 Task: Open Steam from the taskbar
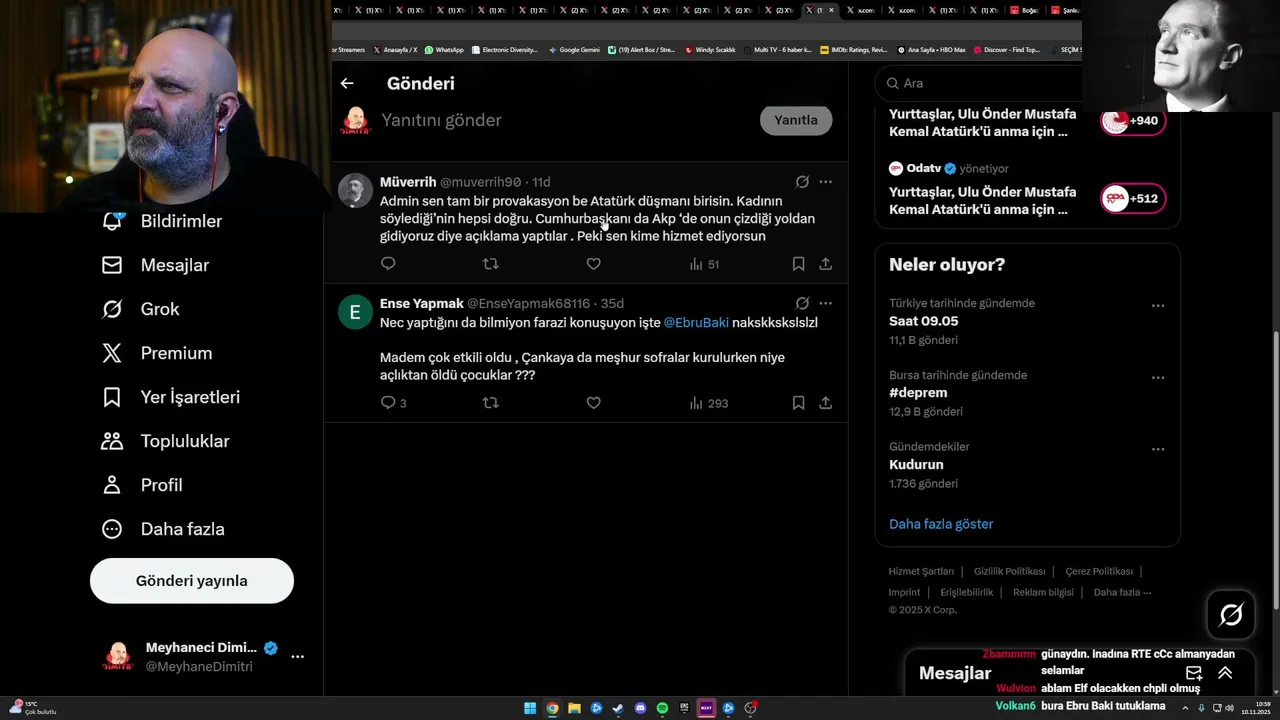click(618, 708)
